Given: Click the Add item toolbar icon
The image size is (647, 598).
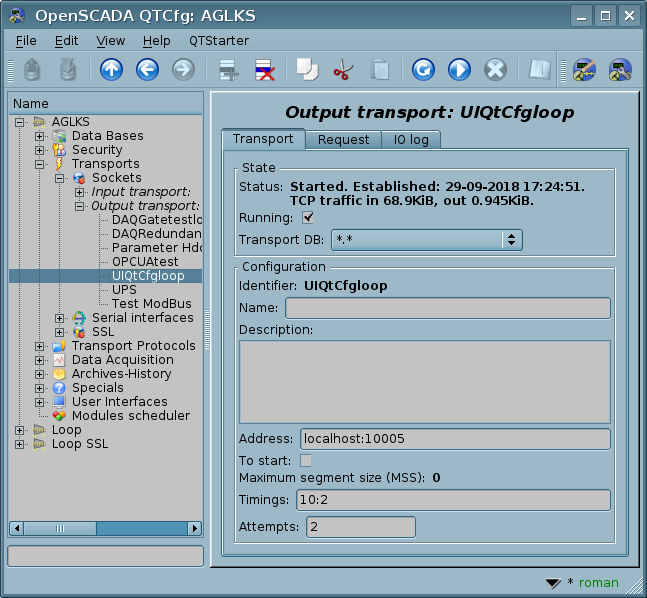Looking at the screenshot, I should [x=228, y=69].
